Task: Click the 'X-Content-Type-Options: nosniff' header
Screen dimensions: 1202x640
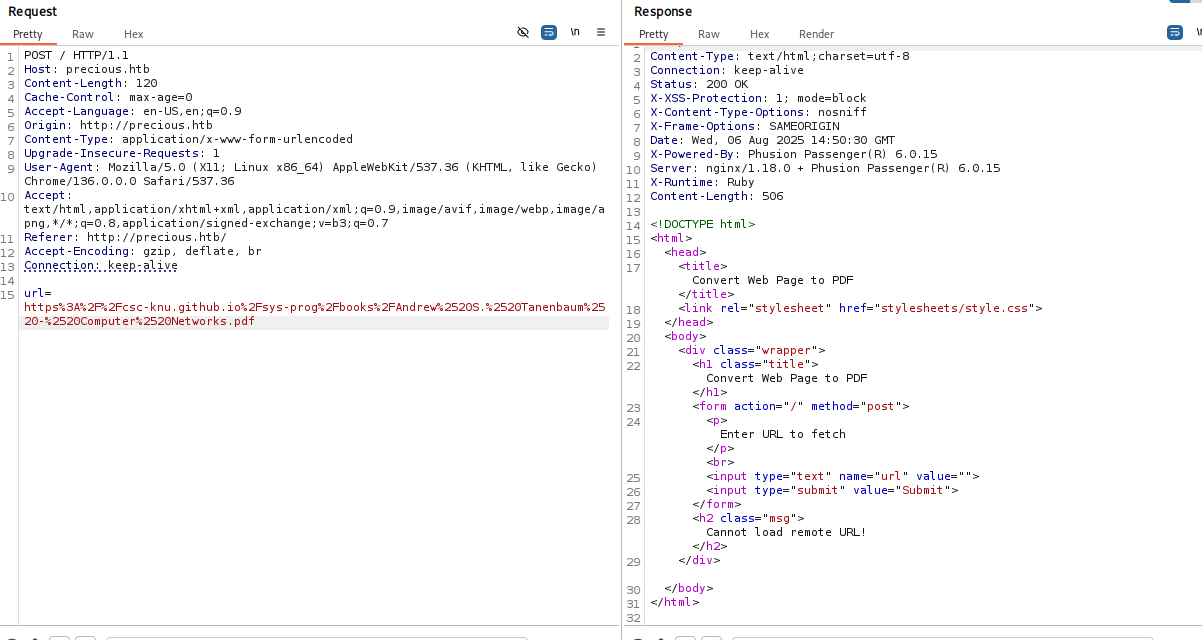Action: (x=758, y=112)
